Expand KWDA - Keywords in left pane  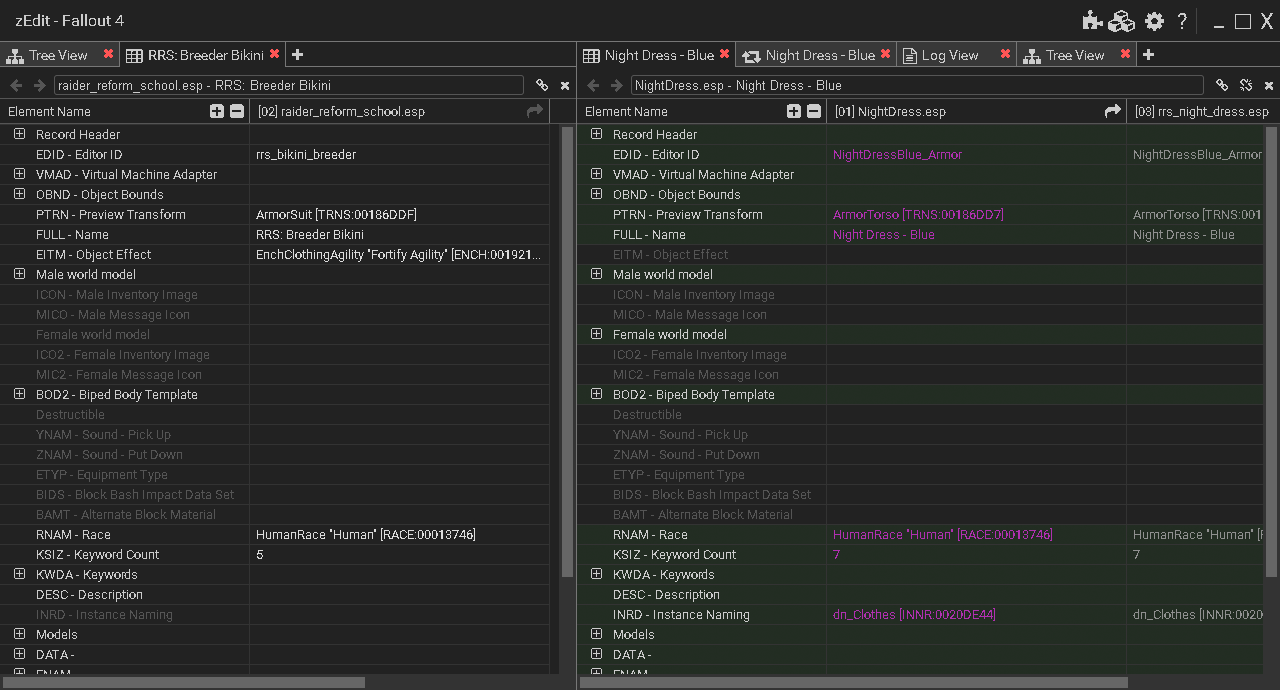click(19, 574)
